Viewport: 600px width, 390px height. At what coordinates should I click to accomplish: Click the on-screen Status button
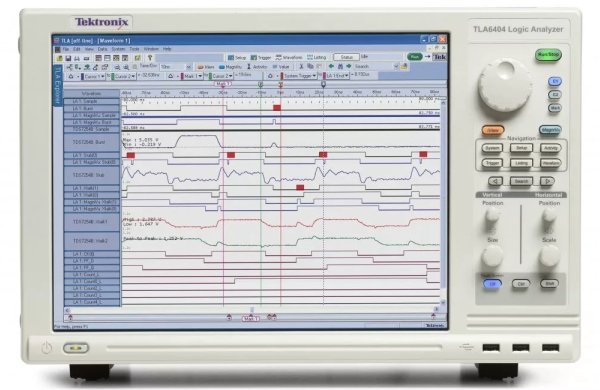pyautogui.click(x=346, y=57)
